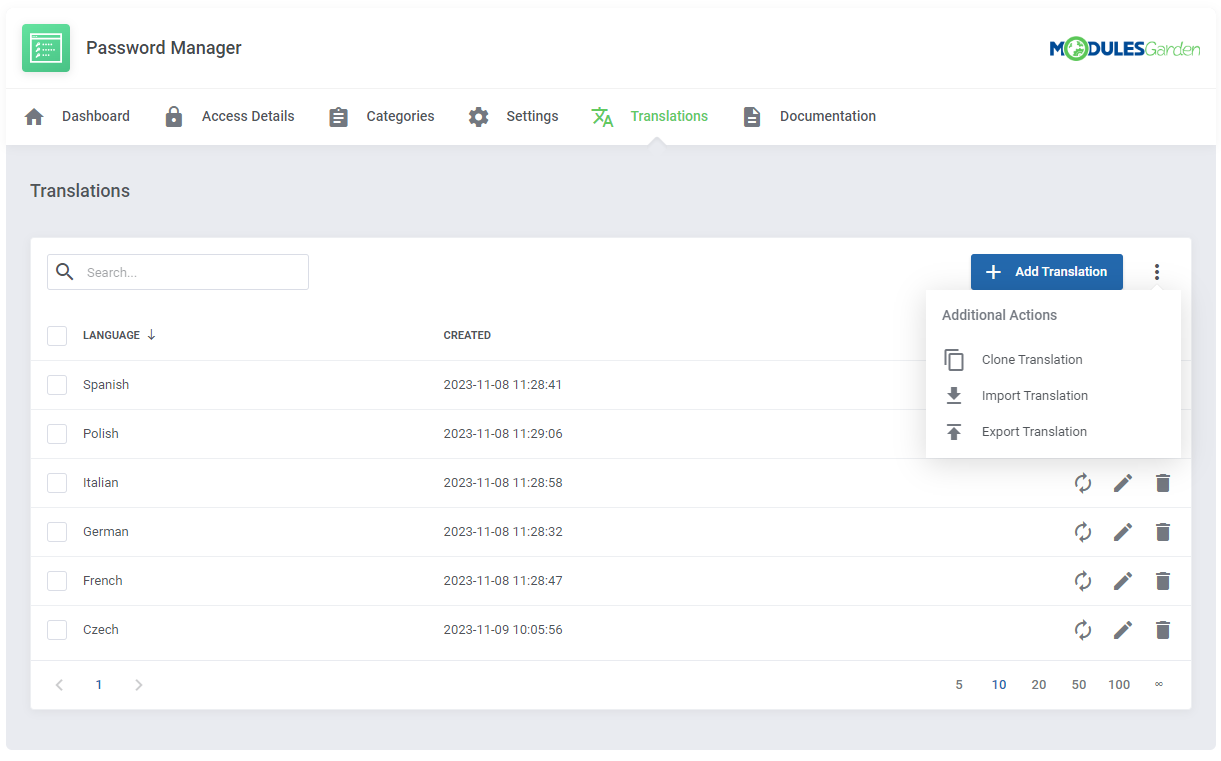
Task: Check the Spanish row checkbox
Action: tap(57, 385)
